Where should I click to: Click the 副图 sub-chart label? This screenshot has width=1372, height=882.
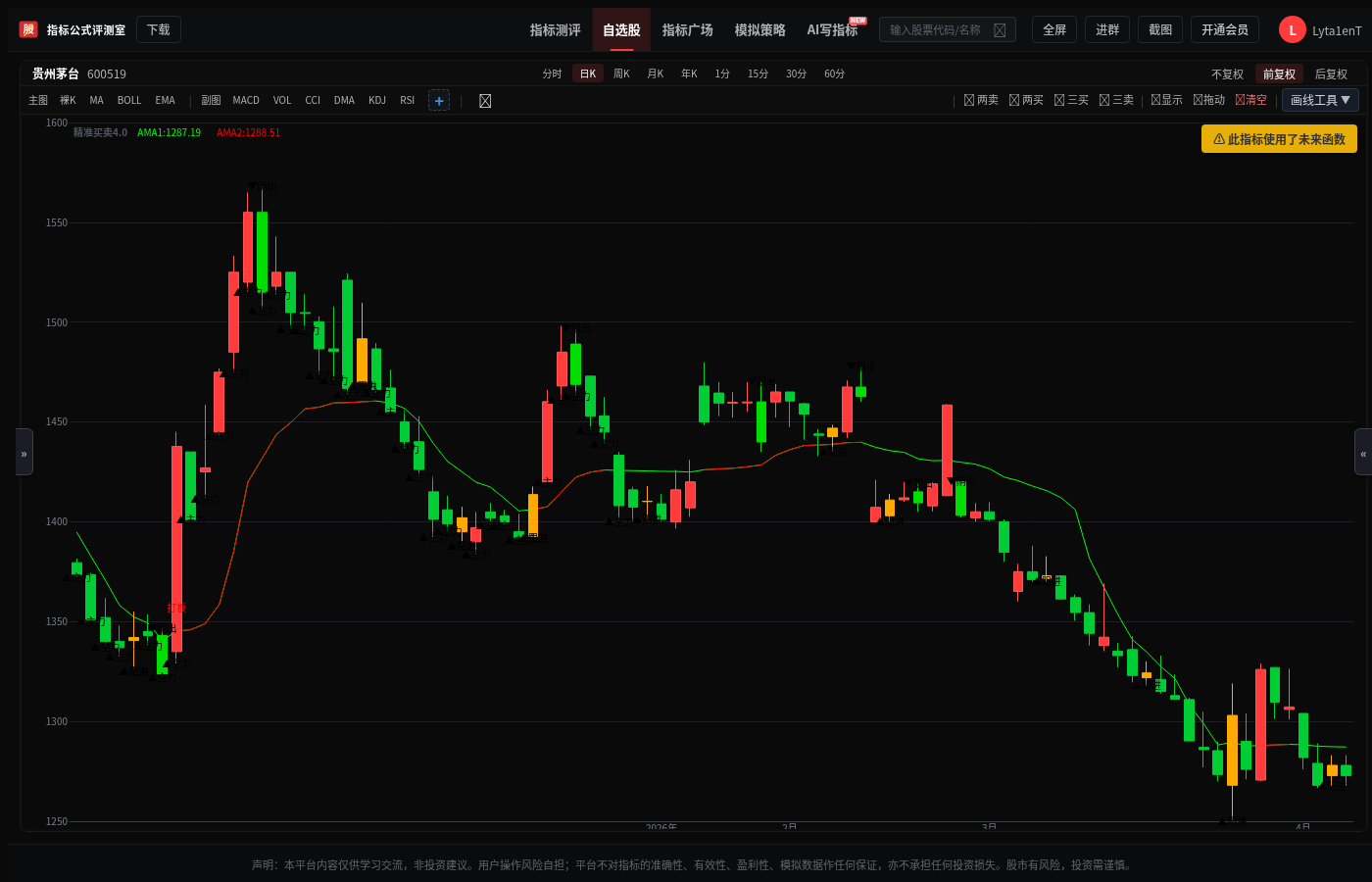211,101
